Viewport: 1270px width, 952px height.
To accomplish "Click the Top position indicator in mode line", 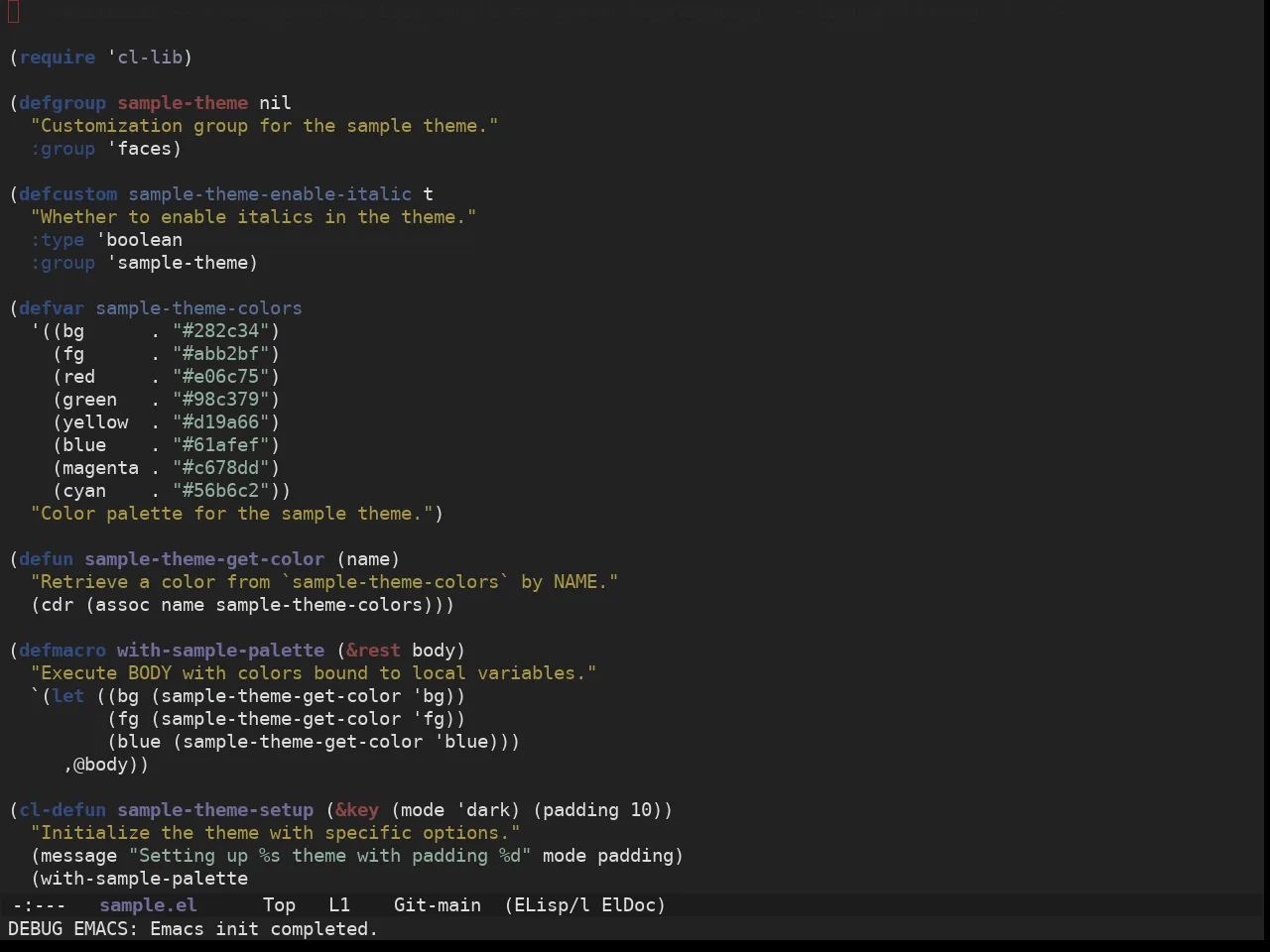I will [x=279, y=905].
